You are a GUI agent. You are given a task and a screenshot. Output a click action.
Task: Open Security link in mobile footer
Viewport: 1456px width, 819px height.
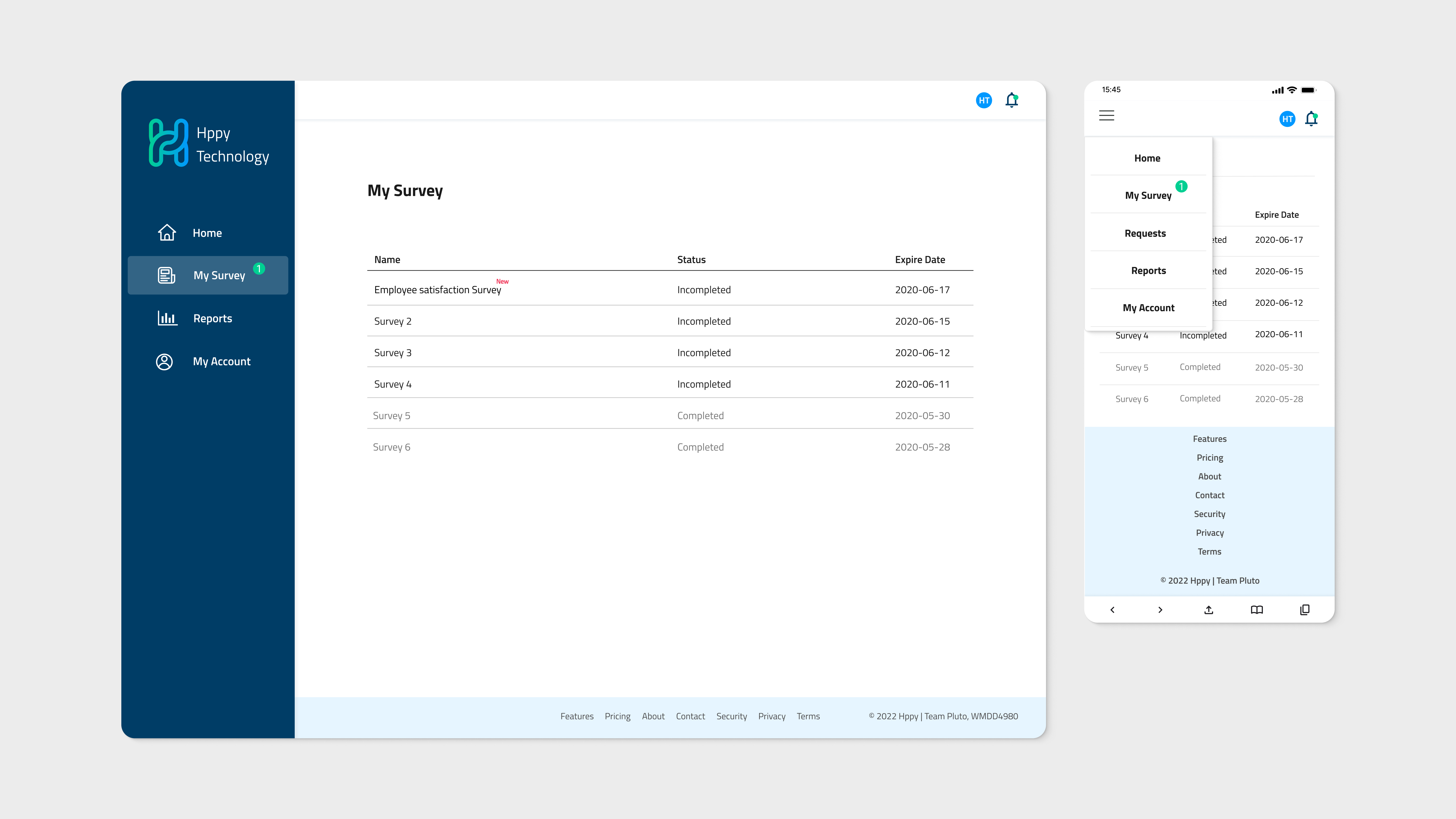tap(1210, 514)
